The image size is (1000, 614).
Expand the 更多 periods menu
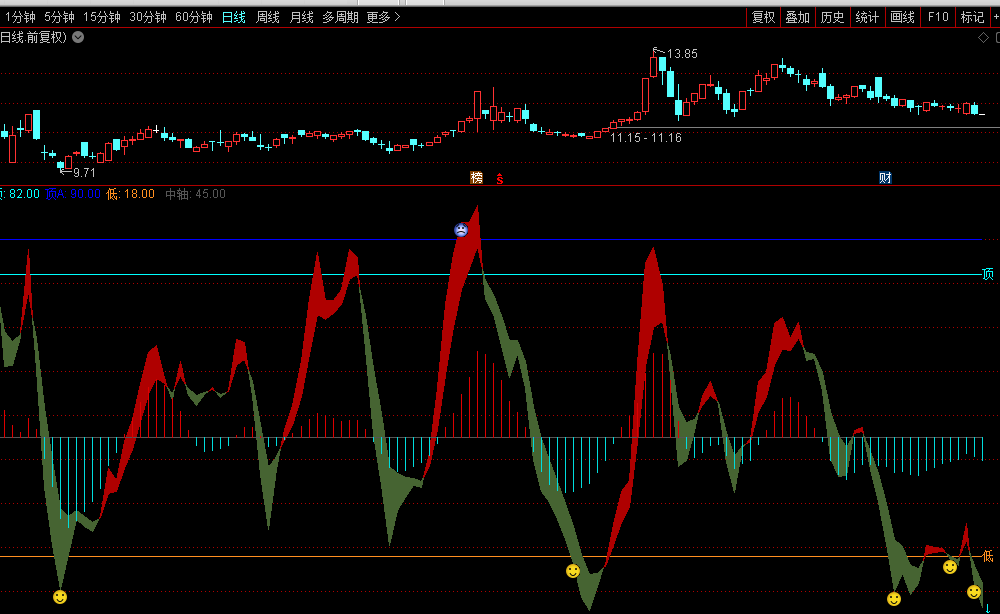coord(383,17)
